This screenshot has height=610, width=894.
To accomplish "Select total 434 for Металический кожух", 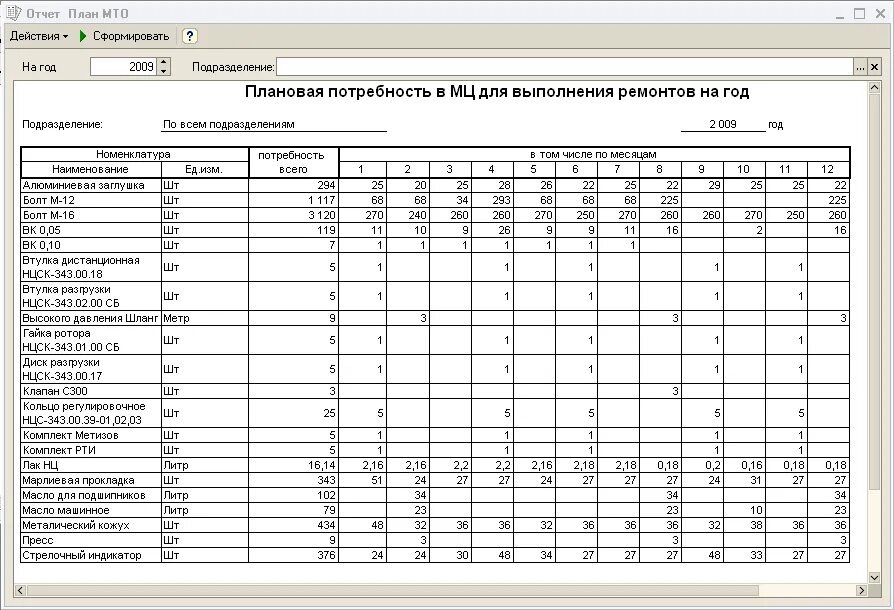I will 293,525.
